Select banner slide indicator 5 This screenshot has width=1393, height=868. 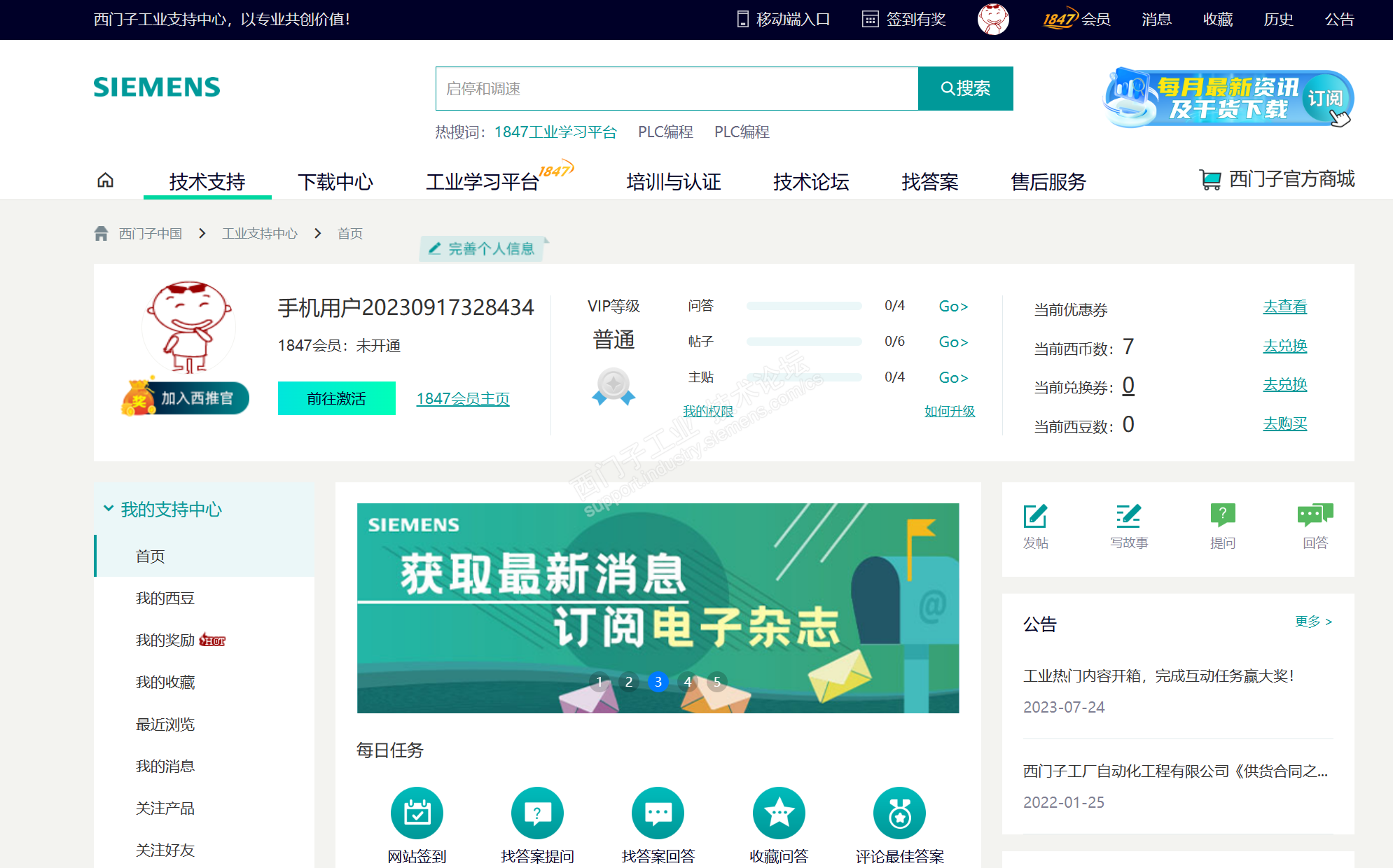click(x=717, y=682)
